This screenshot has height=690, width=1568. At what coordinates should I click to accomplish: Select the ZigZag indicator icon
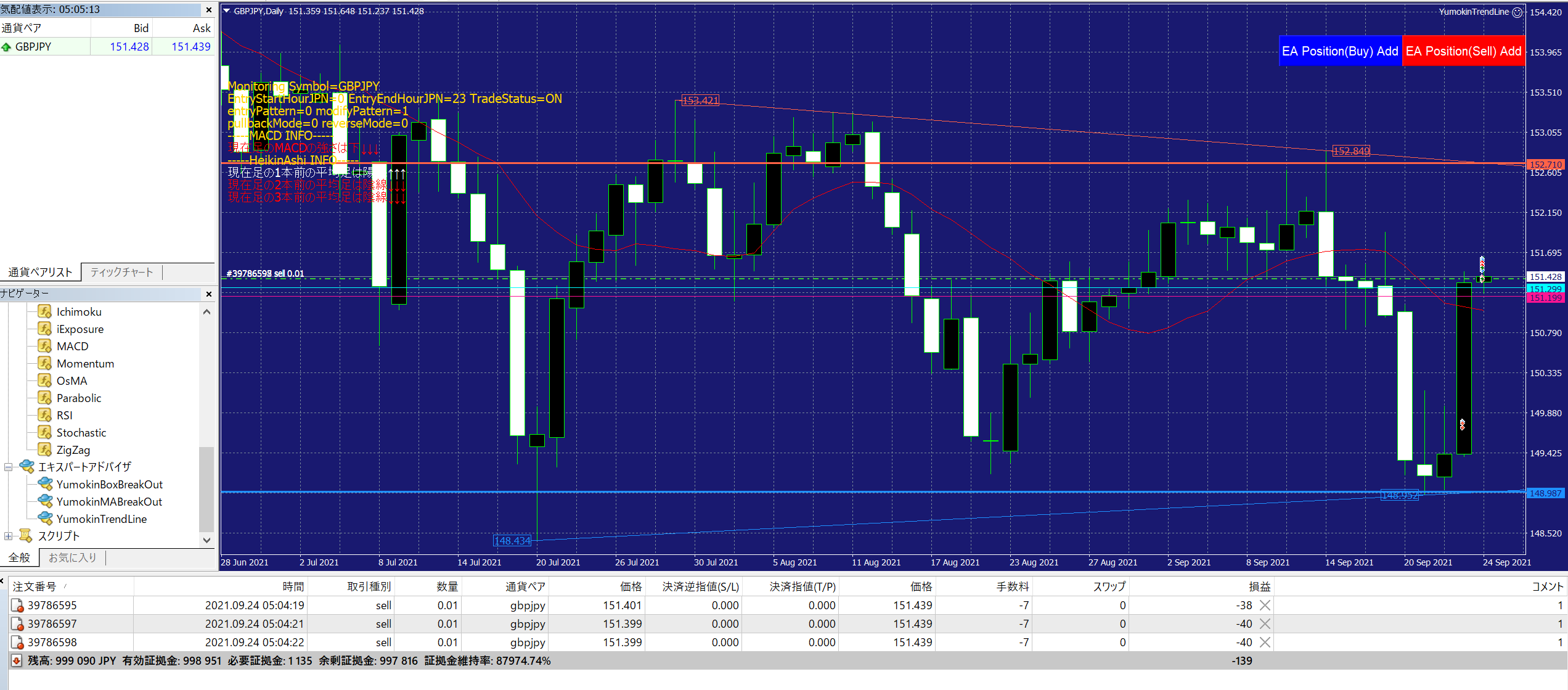[44, 450]
